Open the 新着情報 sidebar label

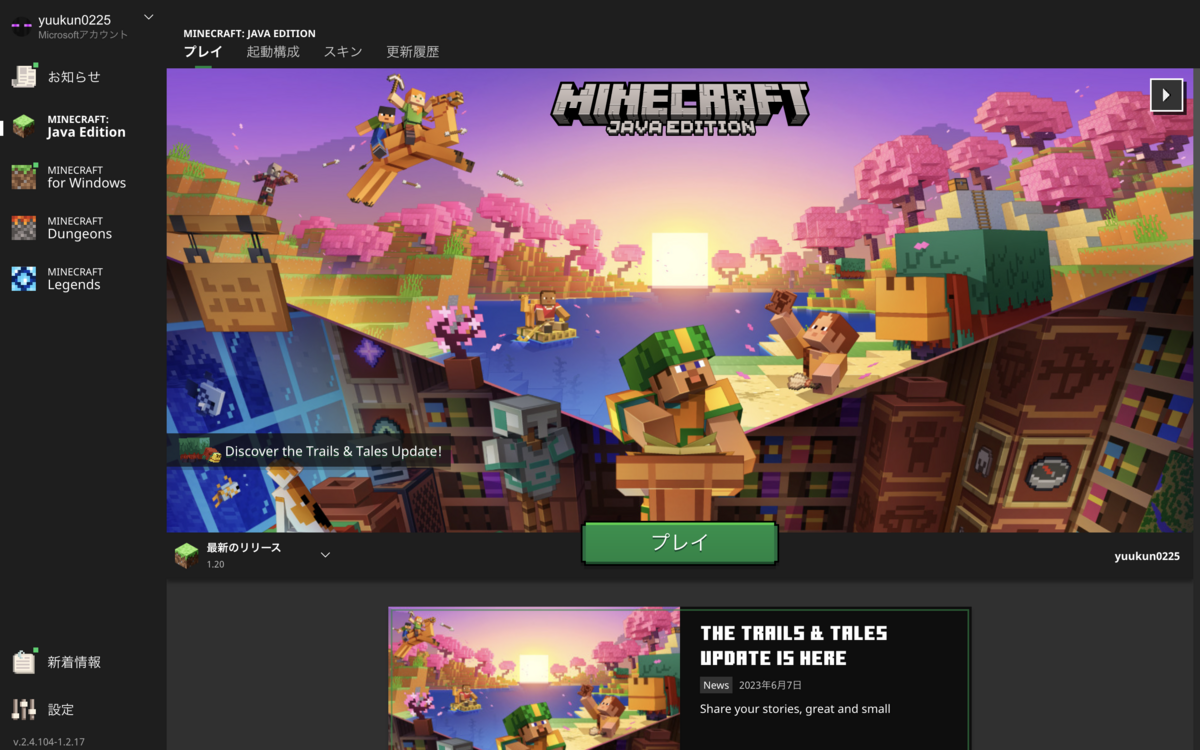coord(74,662)
